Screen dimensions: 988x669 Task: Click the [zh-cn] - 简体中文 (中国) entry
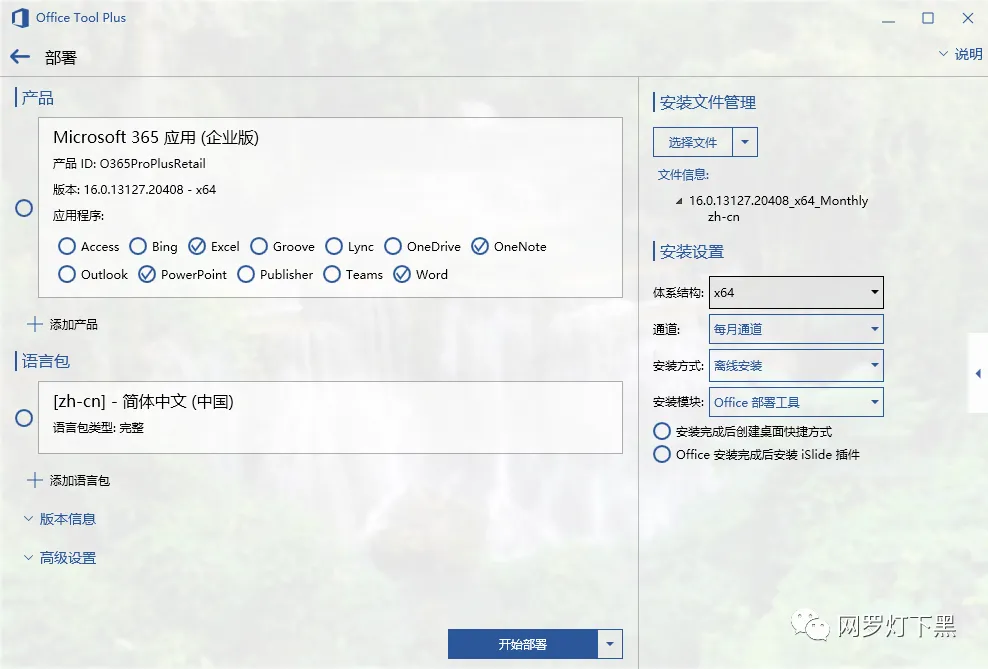tap(143, 401)
